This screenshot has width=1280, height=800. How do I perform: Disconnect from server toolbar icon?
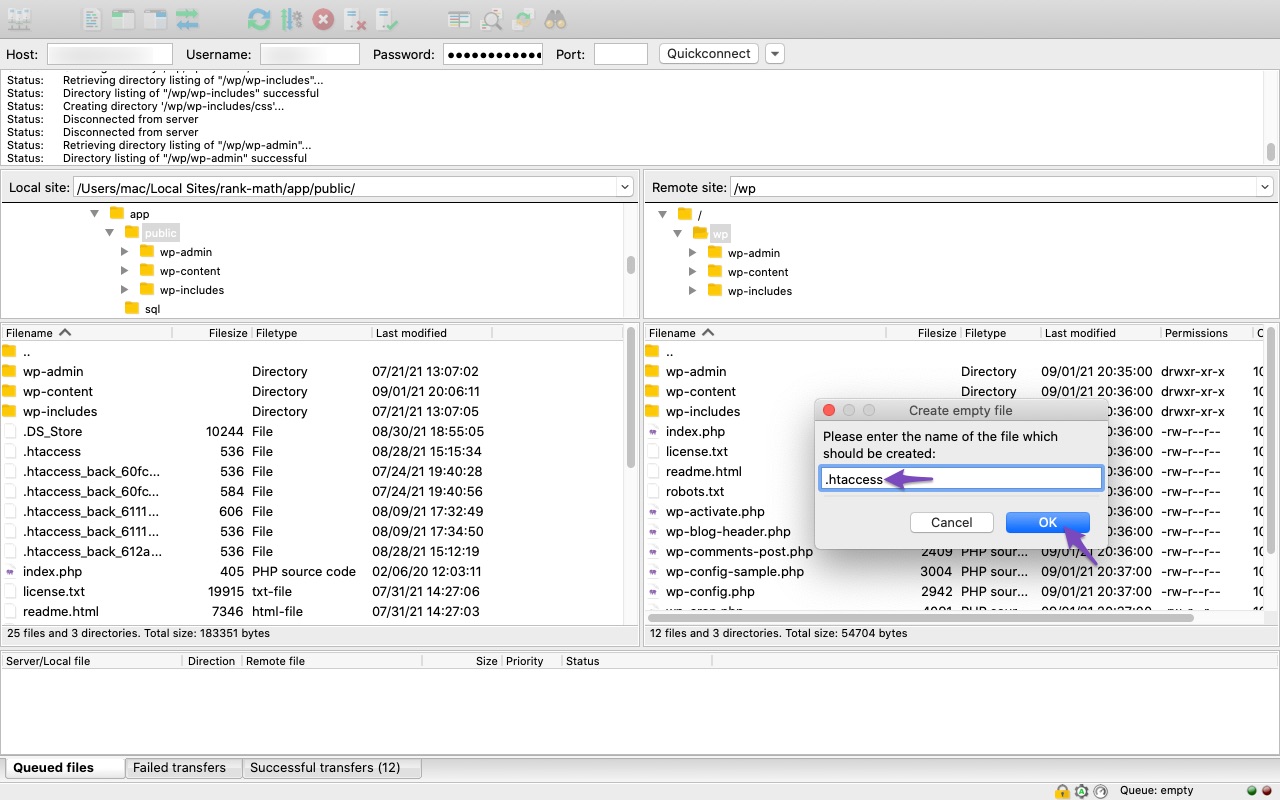pos(355,19)
